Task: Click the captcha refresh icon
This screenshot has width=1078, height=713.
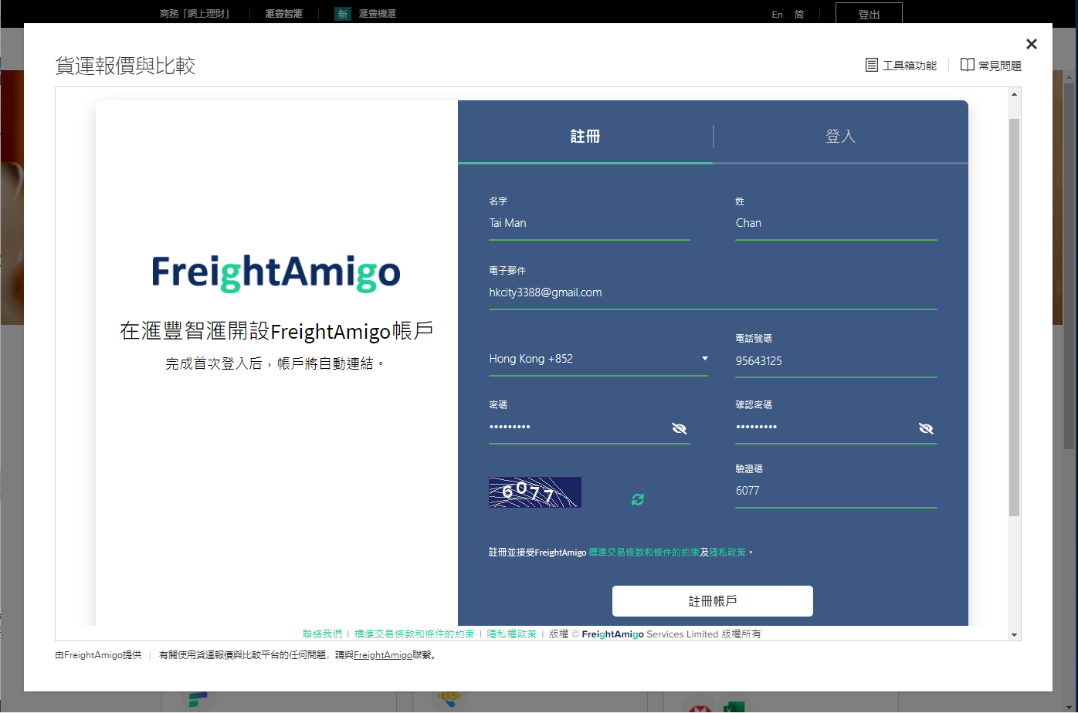Action: pyautogui.click(x=637, y=499)
